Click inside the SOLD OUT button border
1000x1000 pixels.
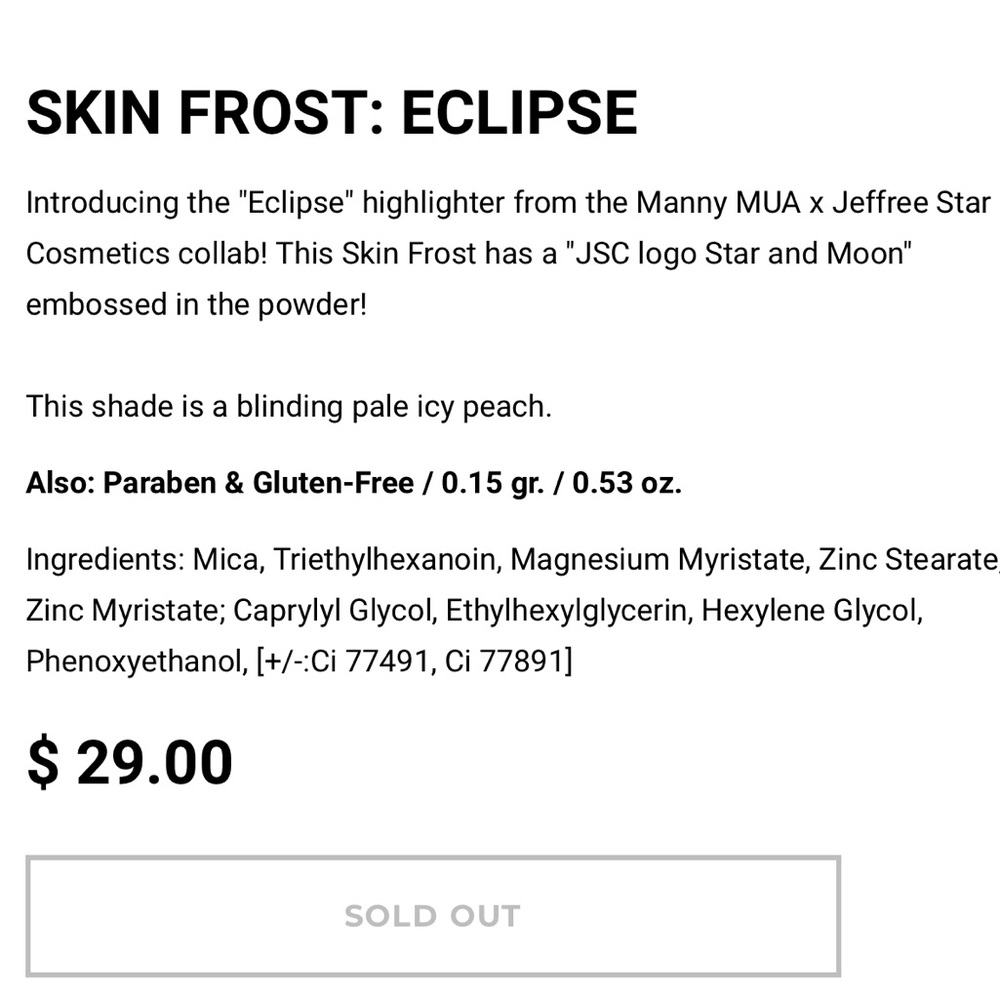pyautogui.click(x=432, y=914)
